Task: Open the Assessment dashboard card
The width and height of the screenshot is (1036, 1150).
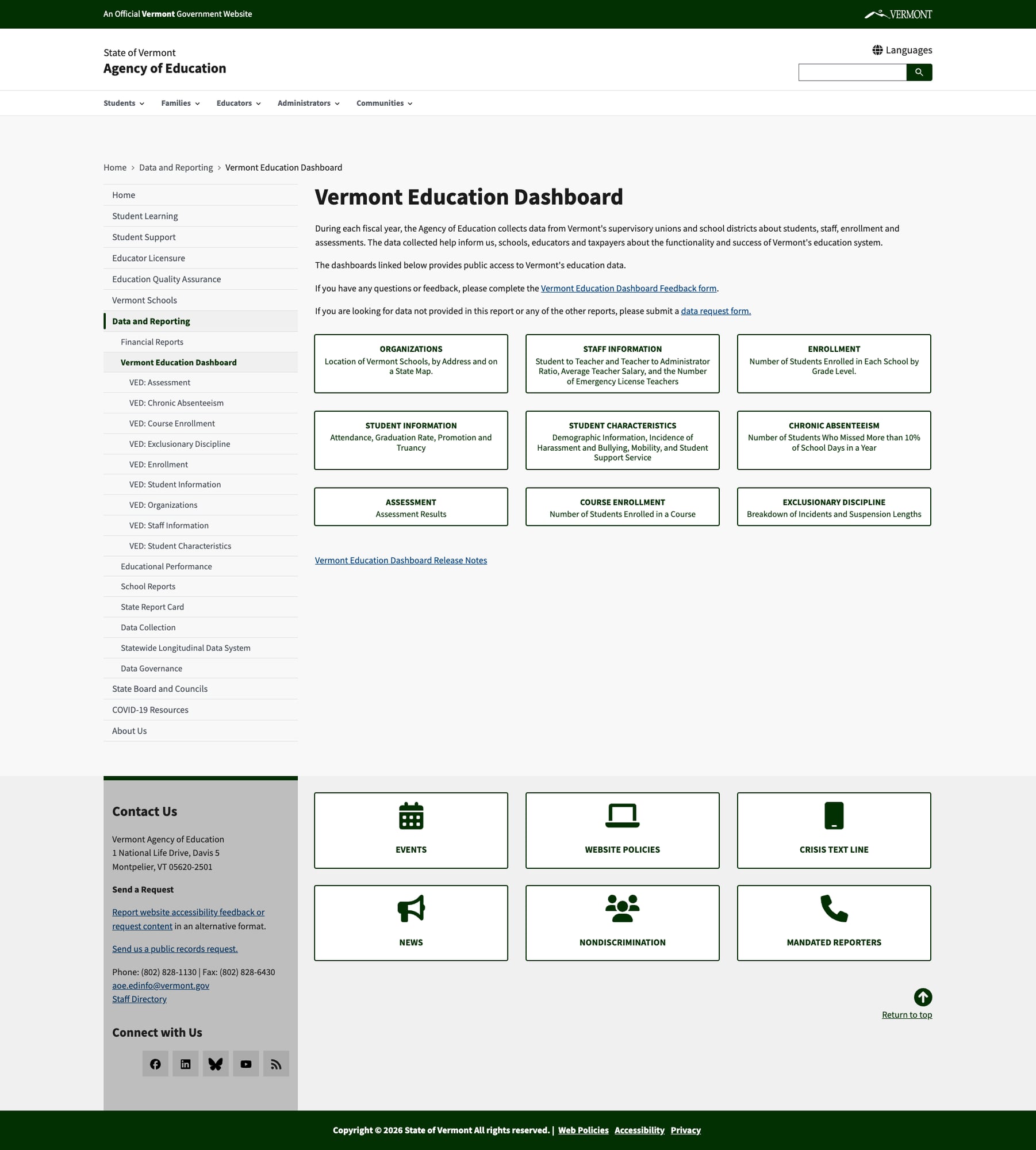Action: 411,507
